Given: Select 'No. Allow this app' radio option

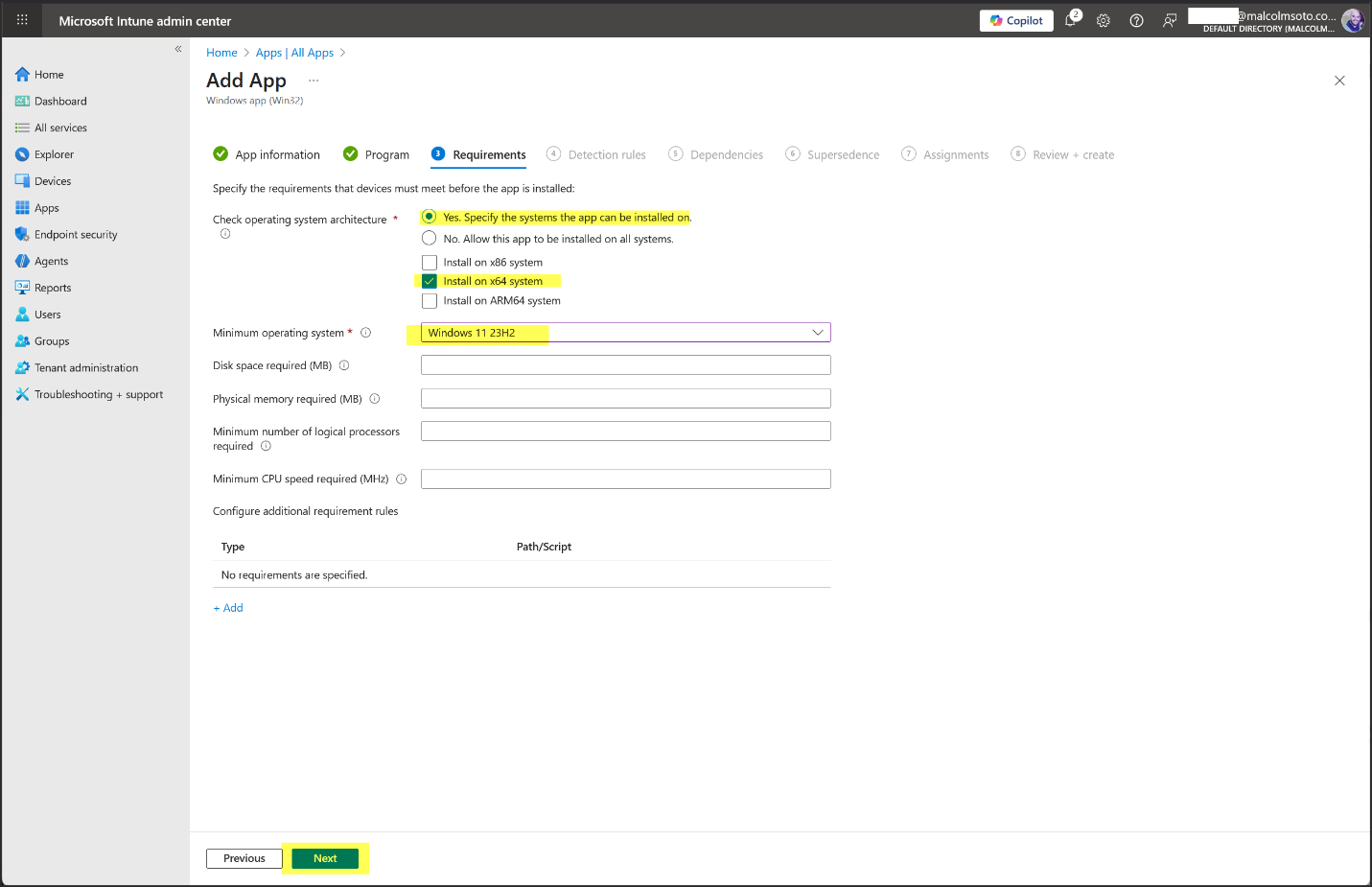Looking at the screenshot, I should [x=430, y=239].
